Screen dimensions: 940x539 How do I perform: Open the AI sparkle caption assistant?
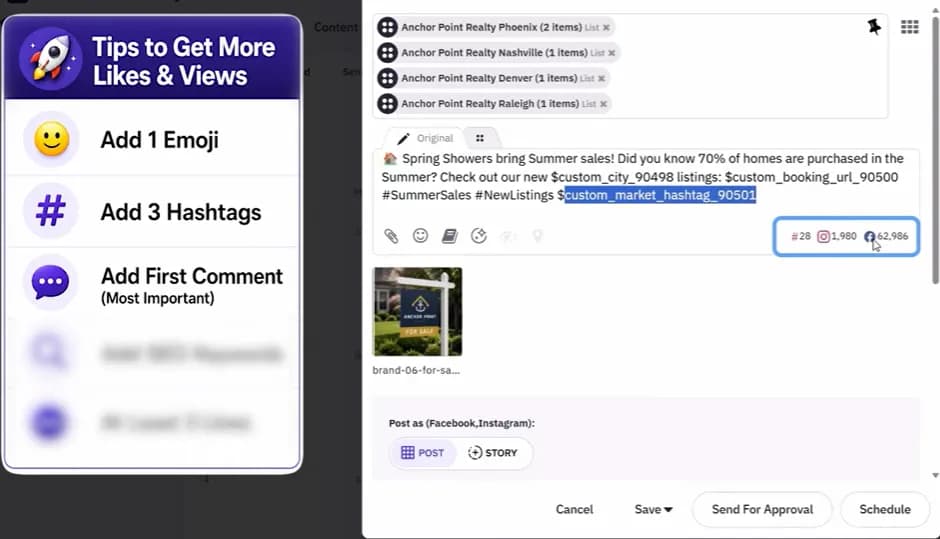click(478, 236)
